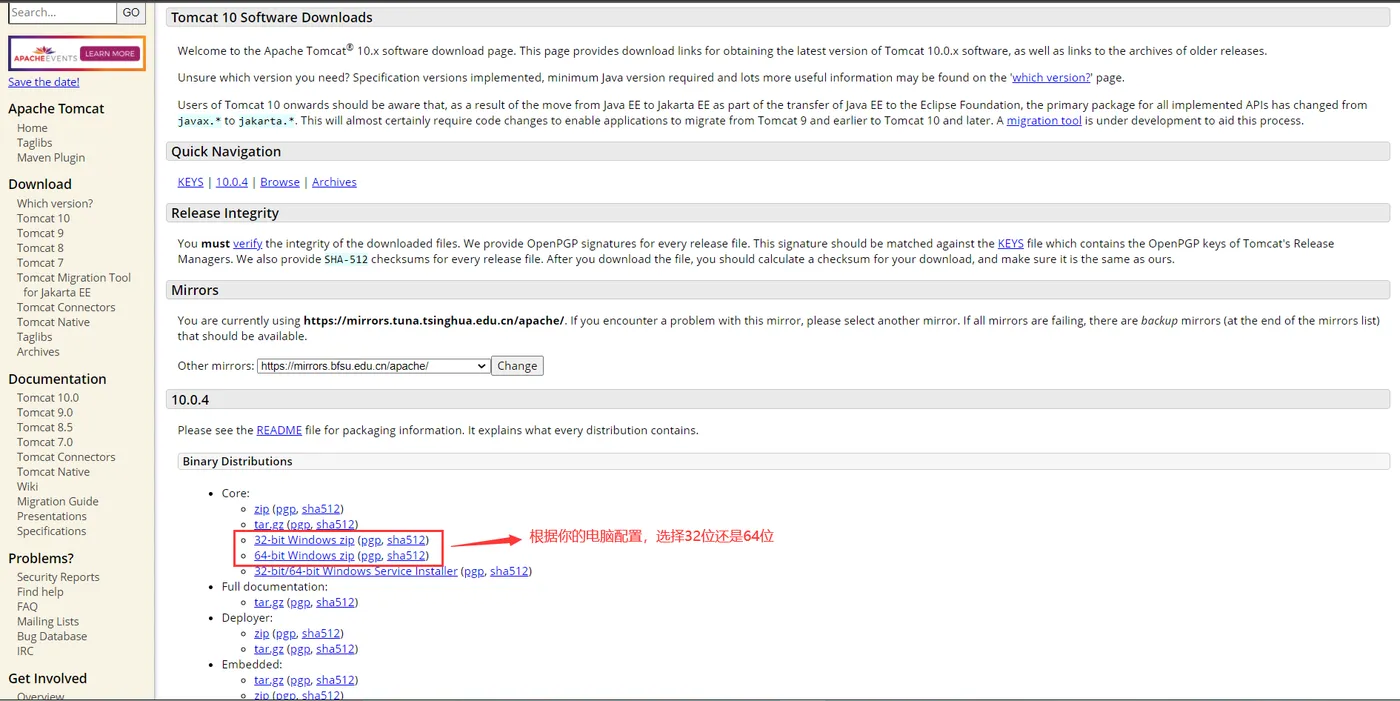Open the Wiki link
Viewport: 1400px width, 701px height.
(27, 487)
